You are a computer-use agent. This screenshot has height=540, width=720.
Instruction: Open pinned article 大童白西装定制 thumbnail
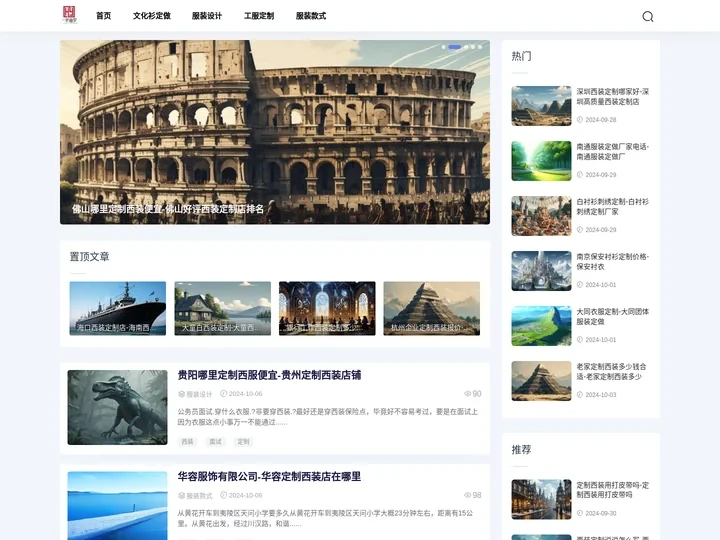222,308
